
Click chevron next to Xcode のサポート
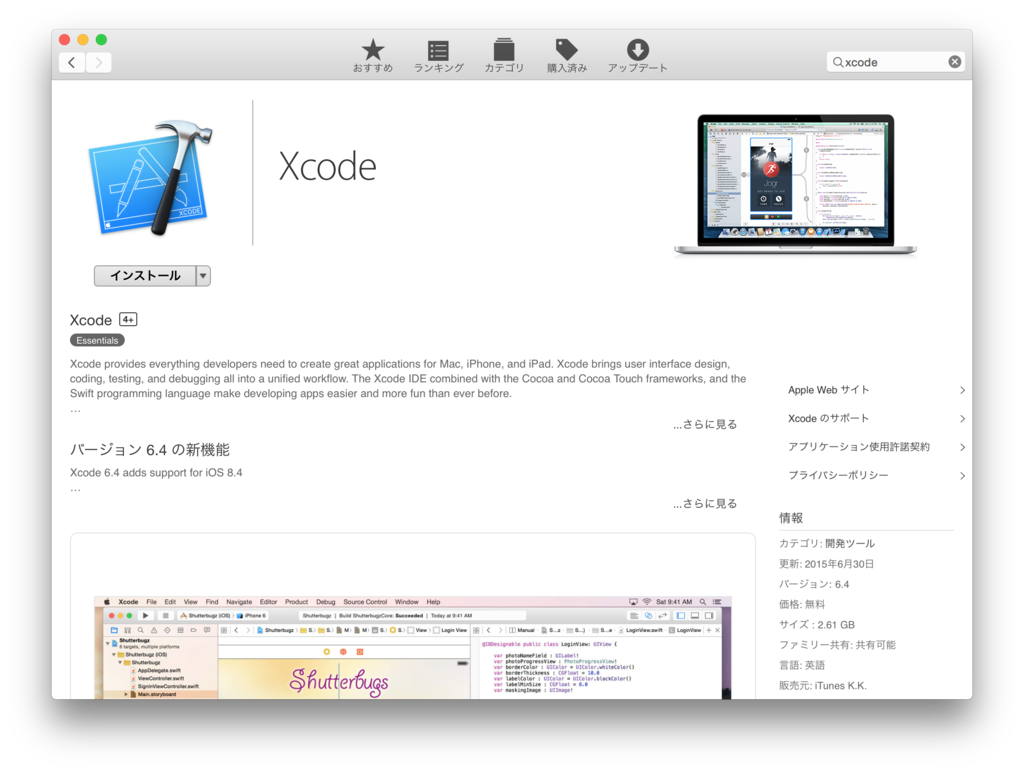[x=962, y=418]
